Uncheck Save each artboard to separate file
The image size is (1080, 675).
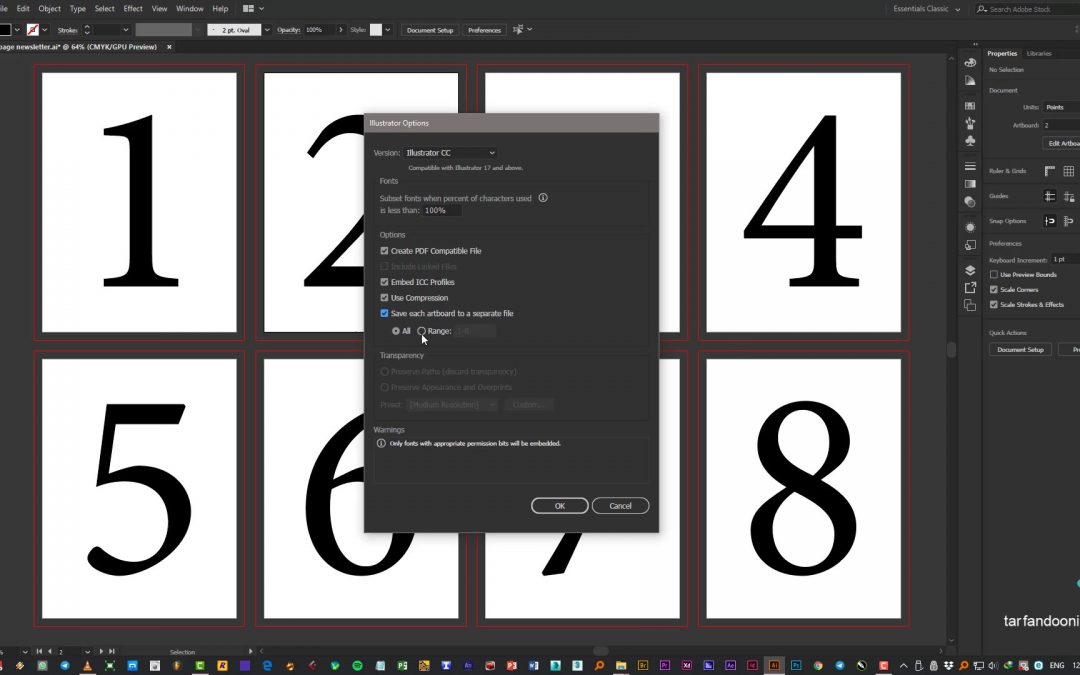(x=384, y=314)
